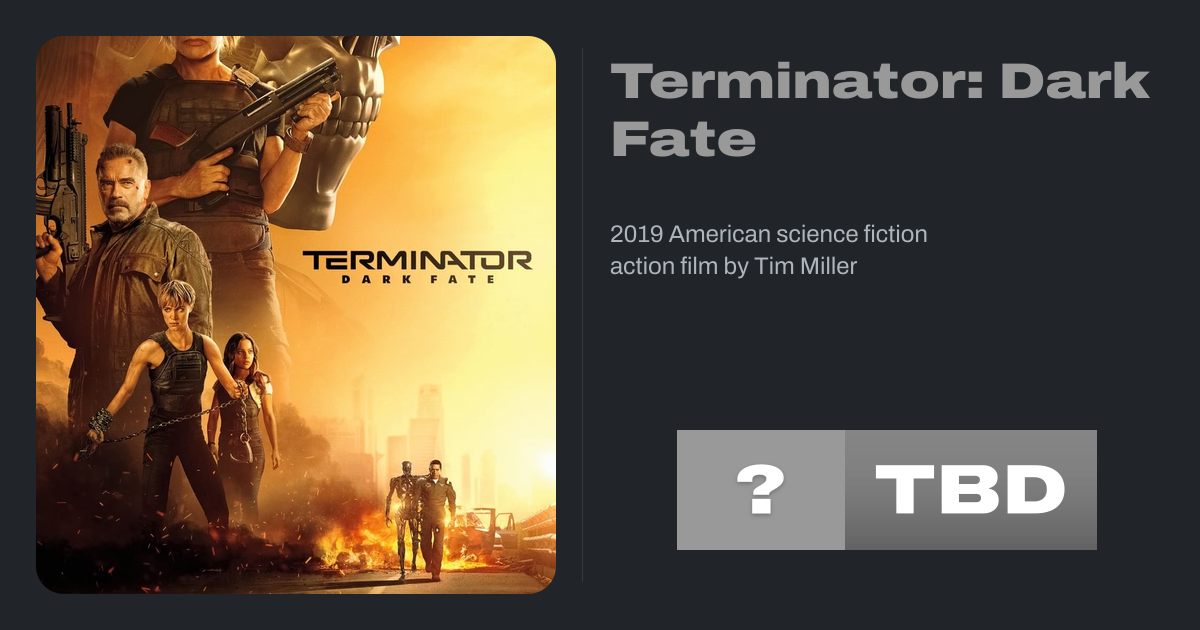The image size is (1200, 630).
Task: Click the TBD score badge
Action: pos(970,490)
